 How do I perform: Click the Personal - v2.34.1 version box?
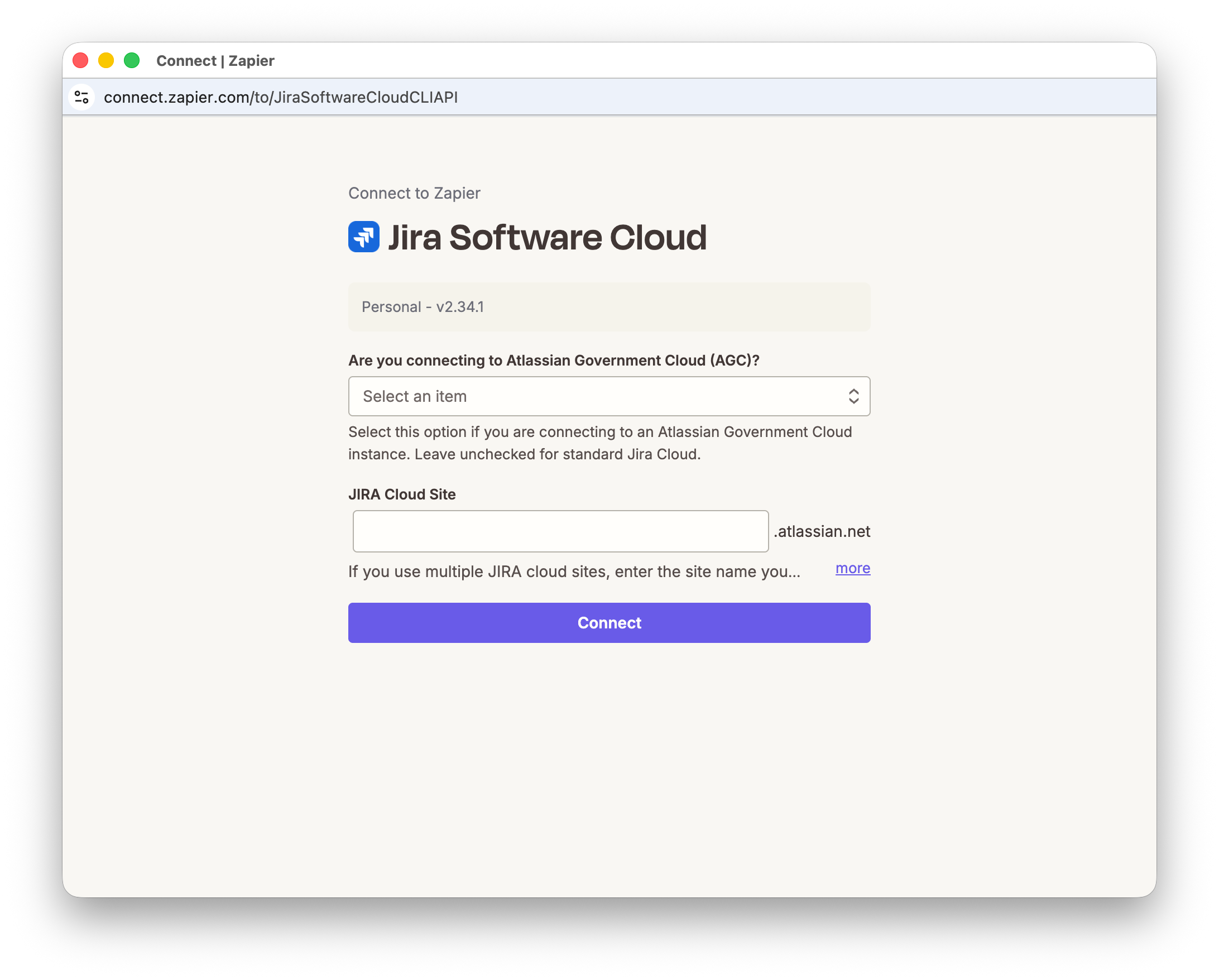tap(608, 306)
